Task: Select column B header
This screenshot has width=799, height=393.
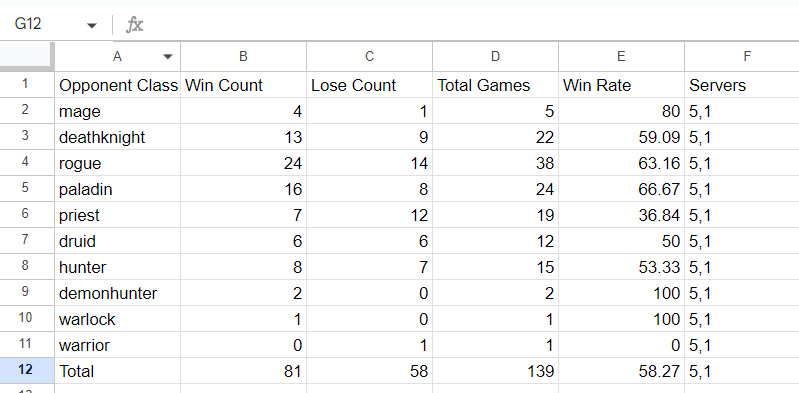Action: (x=243, y=57)
